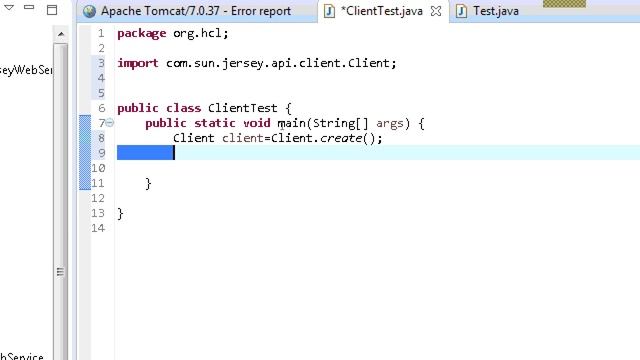Image resolution: width=640 pixels, height=360 pixels.
Task: Click the 'args' parameter on line 7
Action: [x=390, y=123]
